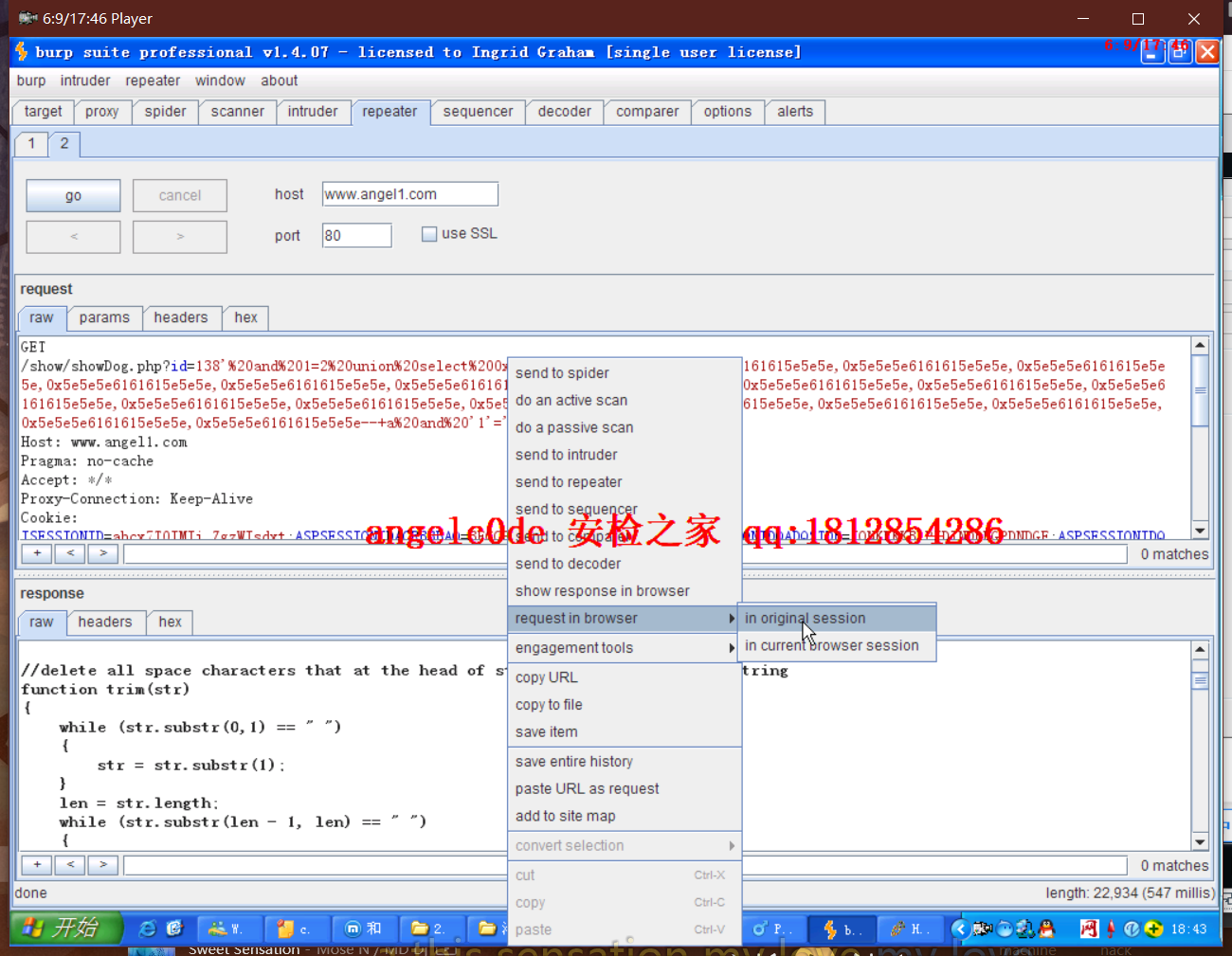Click response search next match button
The width and height of the screenshot is (1232, 956).
pyautogui.click(x=103, y=865)
